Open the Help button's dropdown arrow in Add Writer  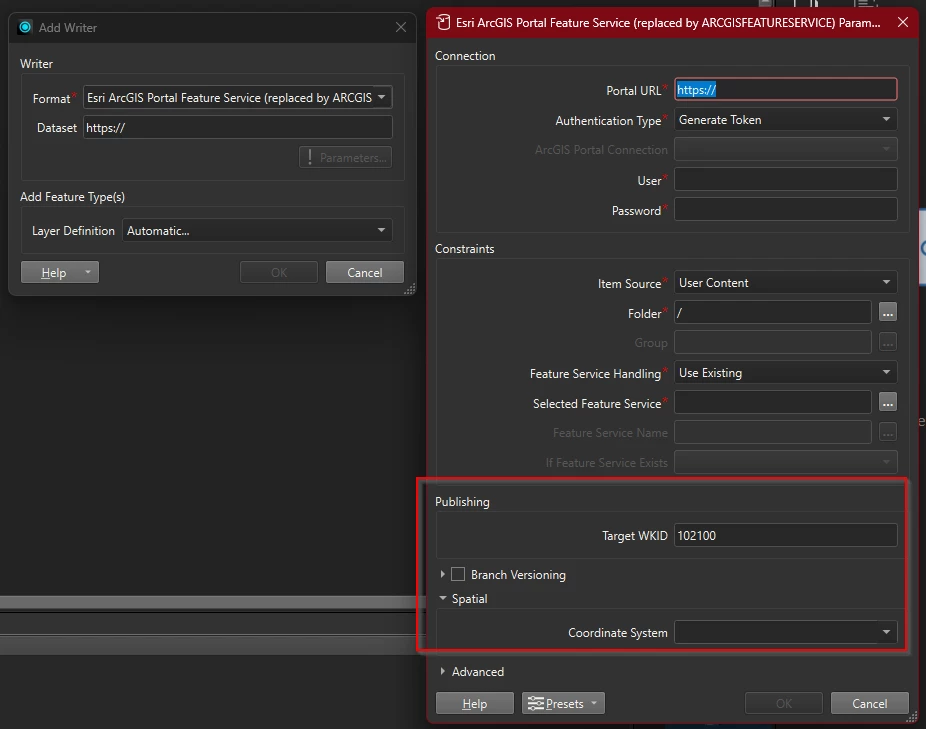point(88,272)
